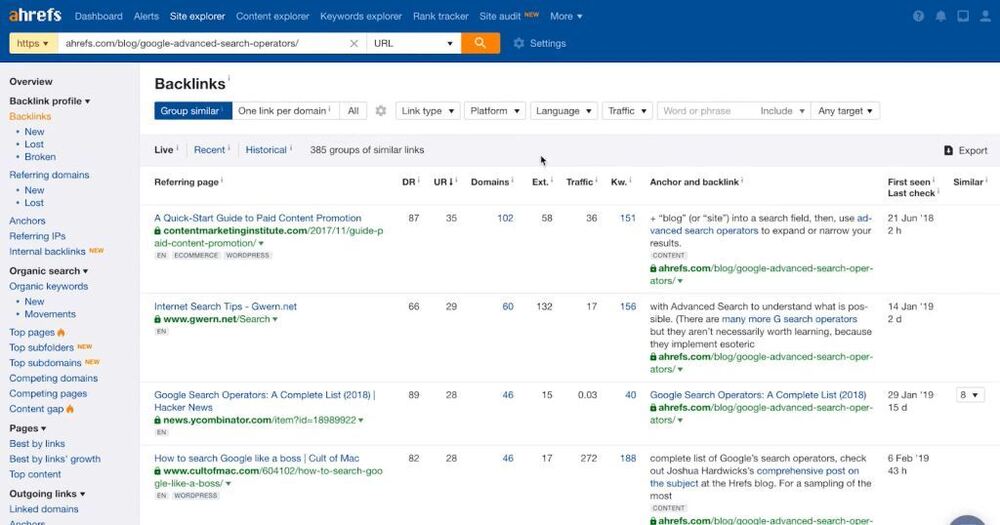This screenshot has height=525, width=1000.
Task: Expand the news.ycombinator.com URL caret
Action: [x=361, y=420]
